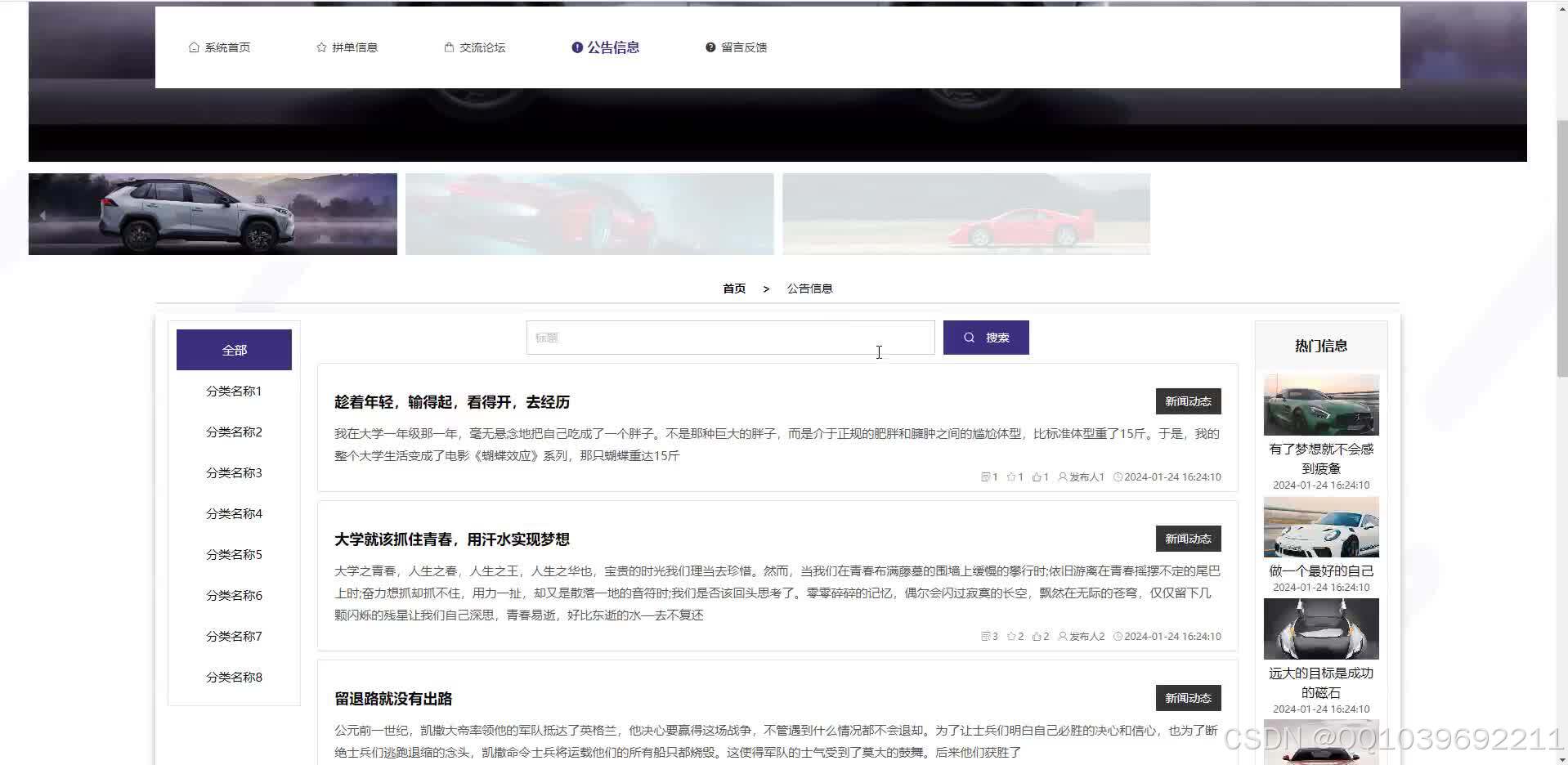Click the comment icon on the first article
This screenshot has width=1568, height=765.
[x=986, y=476]
